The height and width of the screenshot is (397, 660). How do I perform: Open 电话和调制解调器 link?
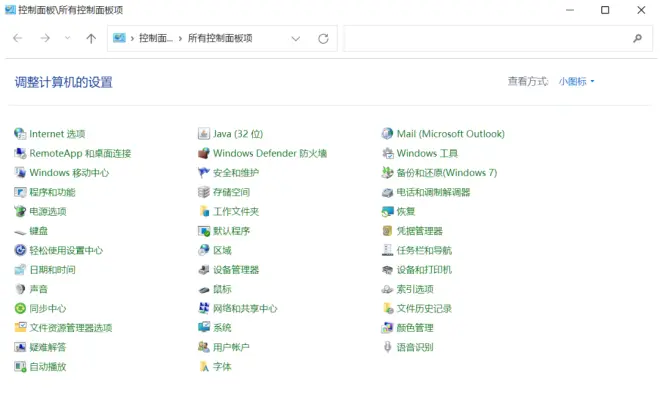click(433, 192)
